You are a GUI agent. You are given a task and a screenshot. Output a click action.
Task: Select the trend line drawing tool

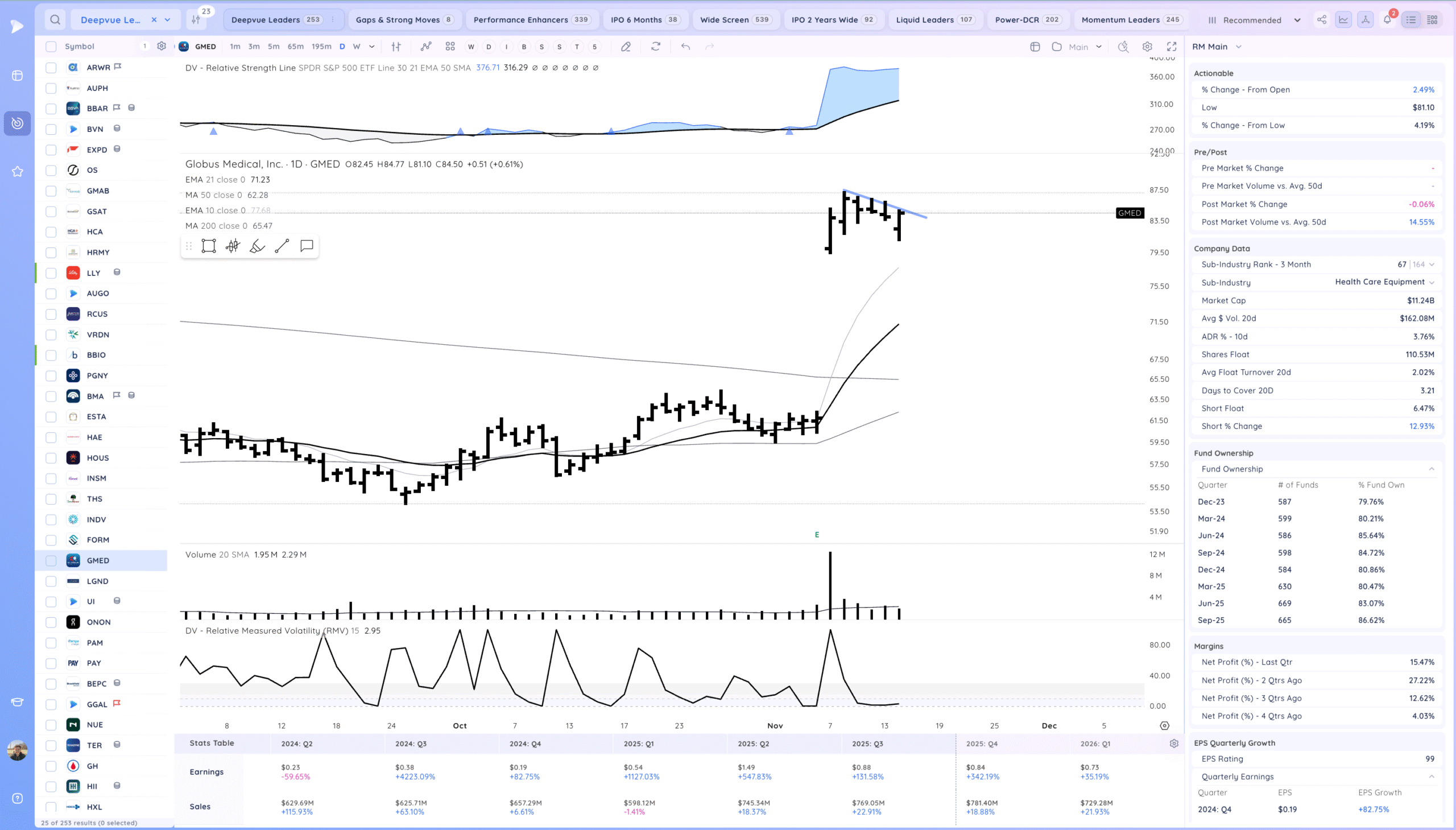pos(282,246)
